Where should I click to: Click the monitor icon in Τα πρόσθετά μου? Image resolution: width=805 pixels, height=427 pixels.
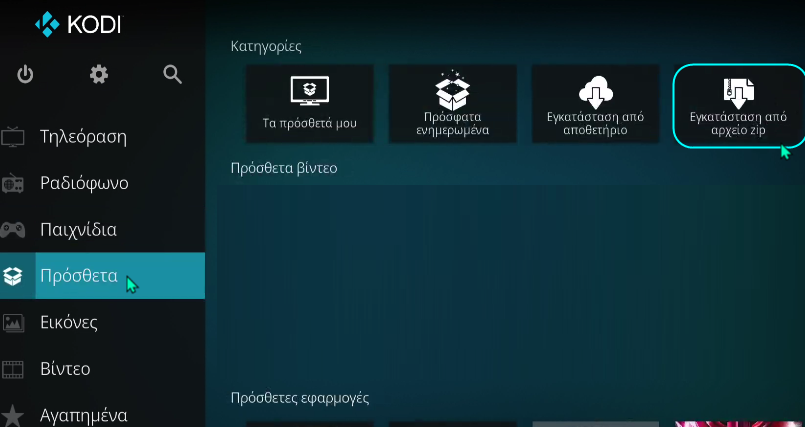click(x=310, y=91)
